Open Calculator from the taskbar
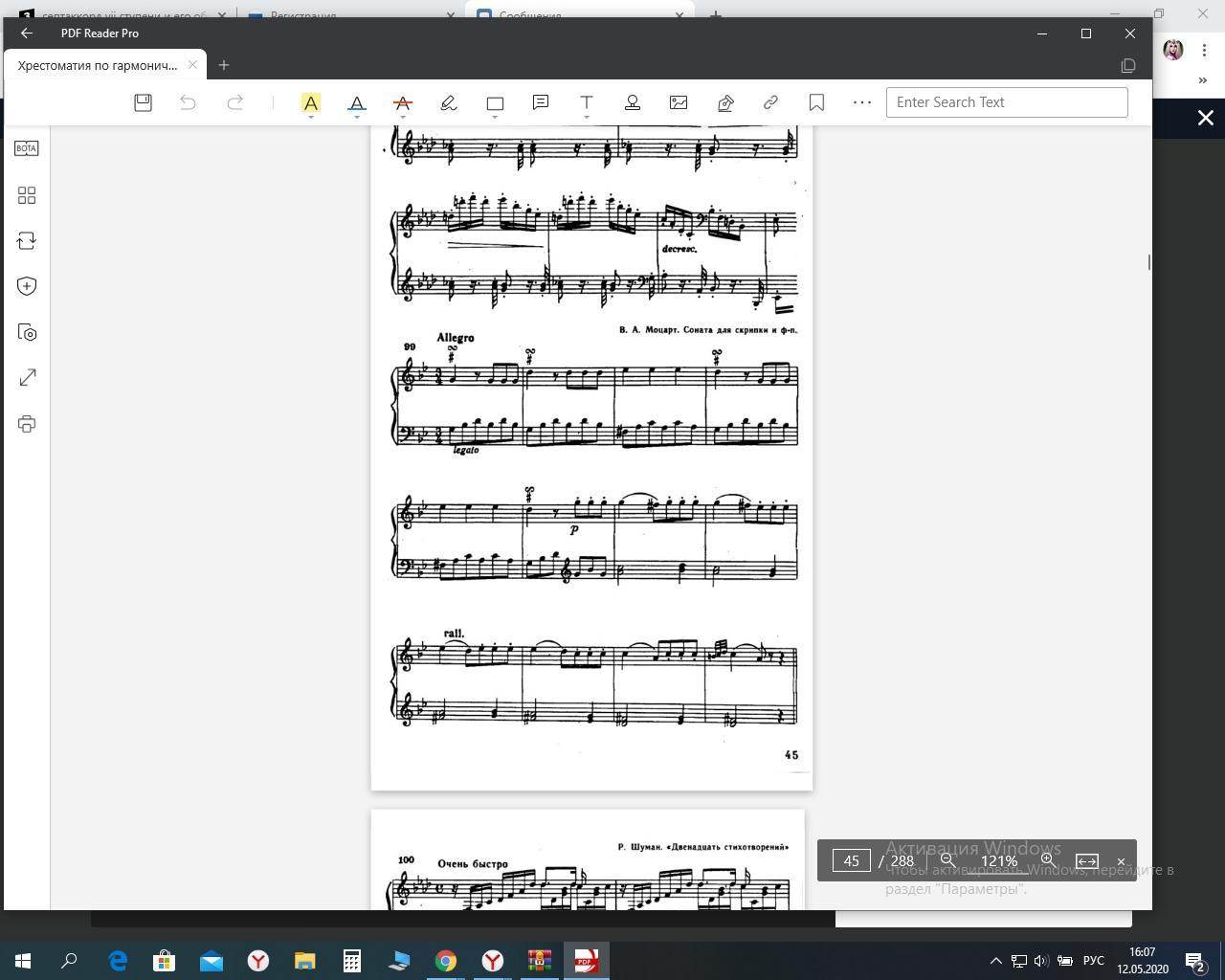Viewport: 1225px width, 980px height. 352,961
